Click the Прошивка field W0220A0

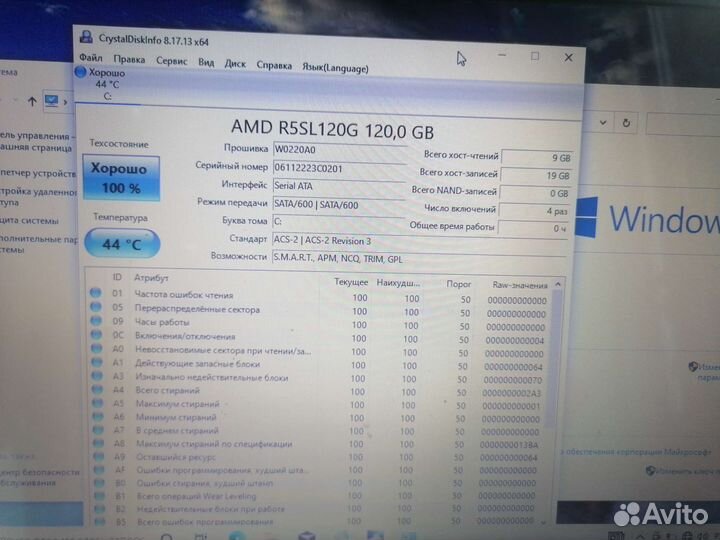[x=339, y=151]
